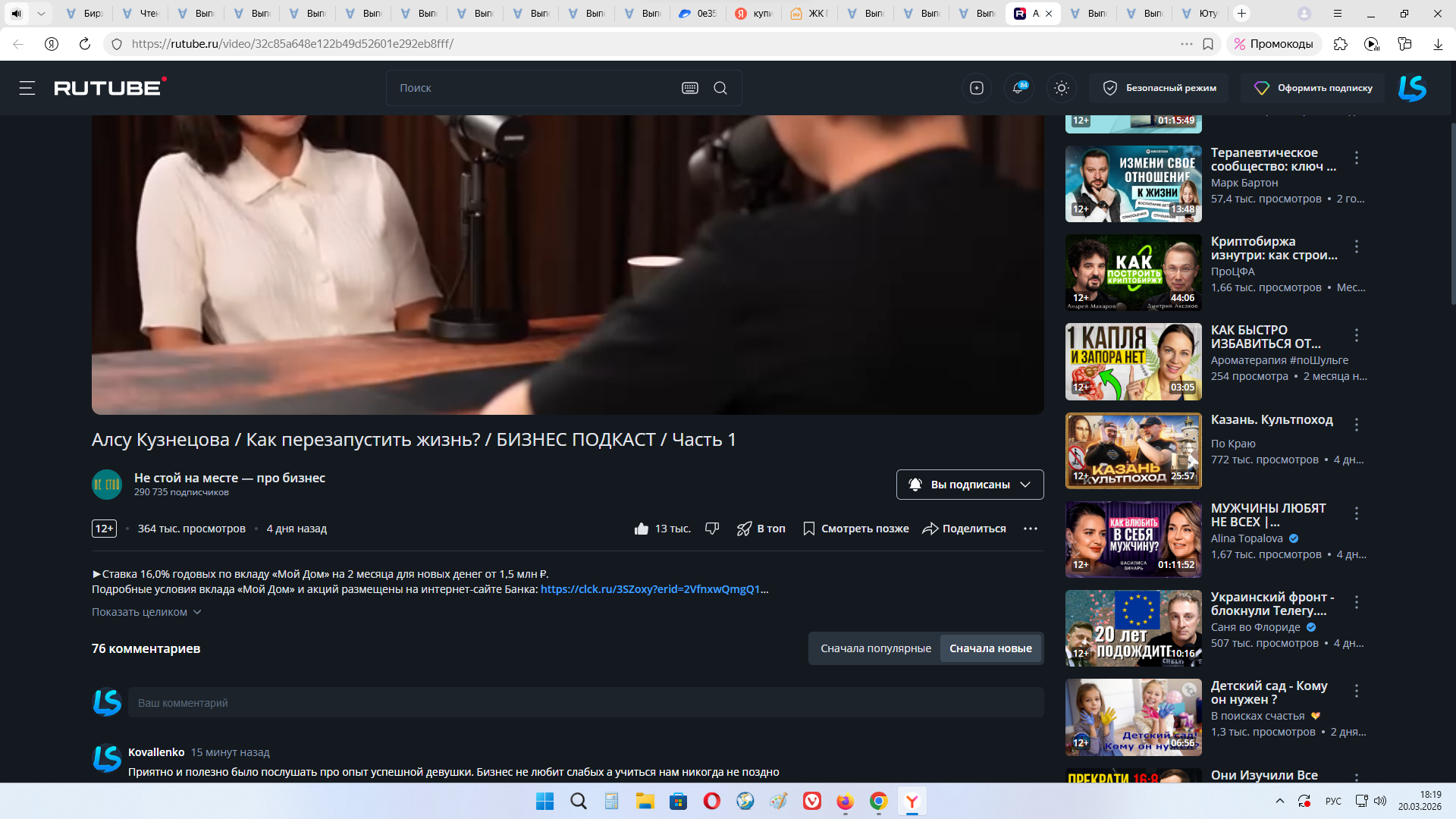Open the browser tab list chevron

coord(41,14)
